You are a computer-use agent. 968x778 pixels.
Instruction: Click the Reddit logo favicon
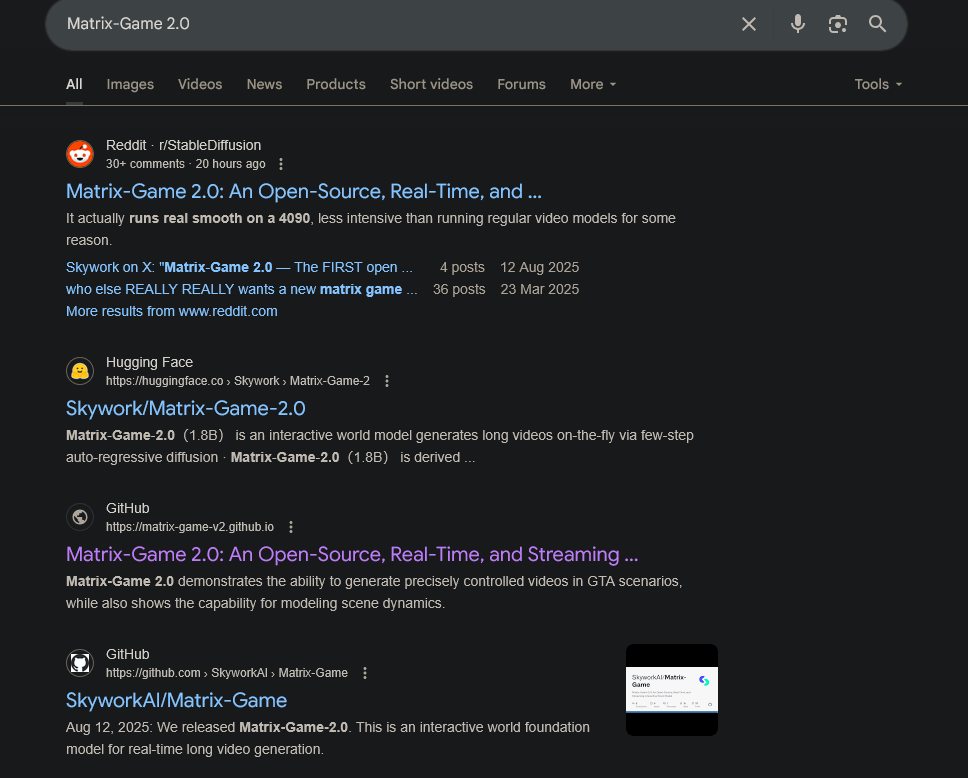[80, 154]
